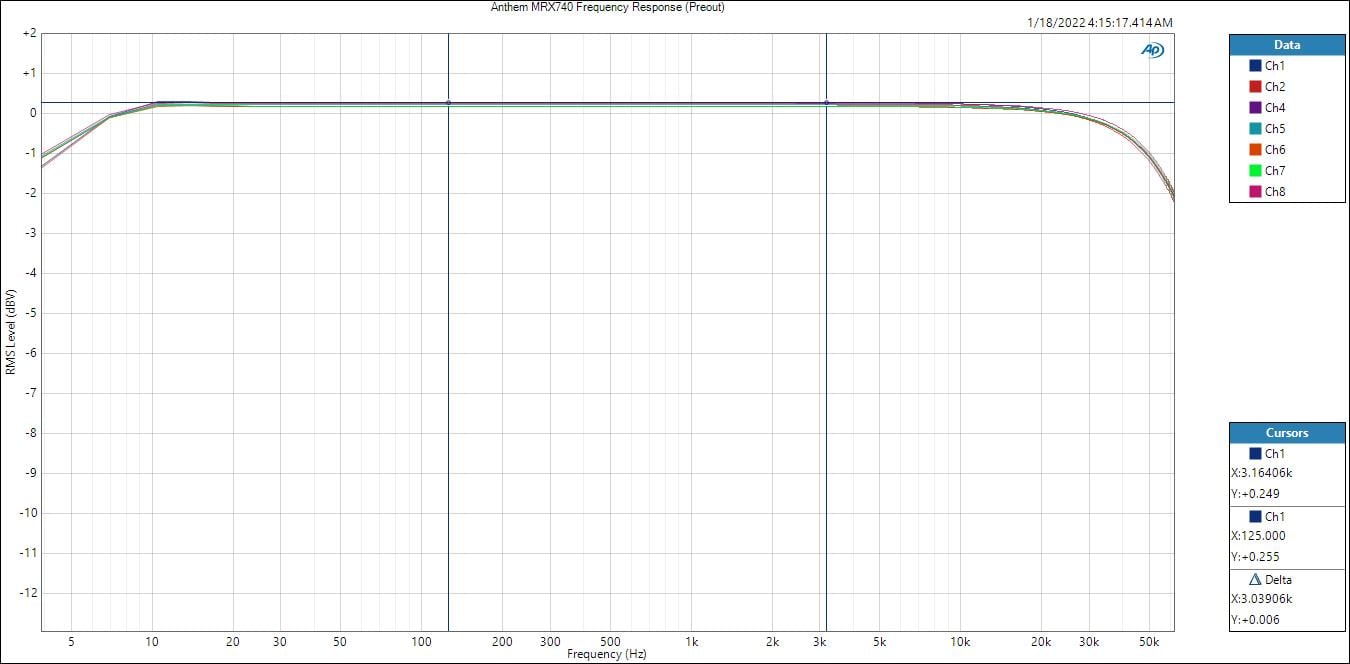Viewport: 1350px width, 664px height.
Task: Select the magenta Ch8 legend swatch
Action: click(x=1255, y=192)
